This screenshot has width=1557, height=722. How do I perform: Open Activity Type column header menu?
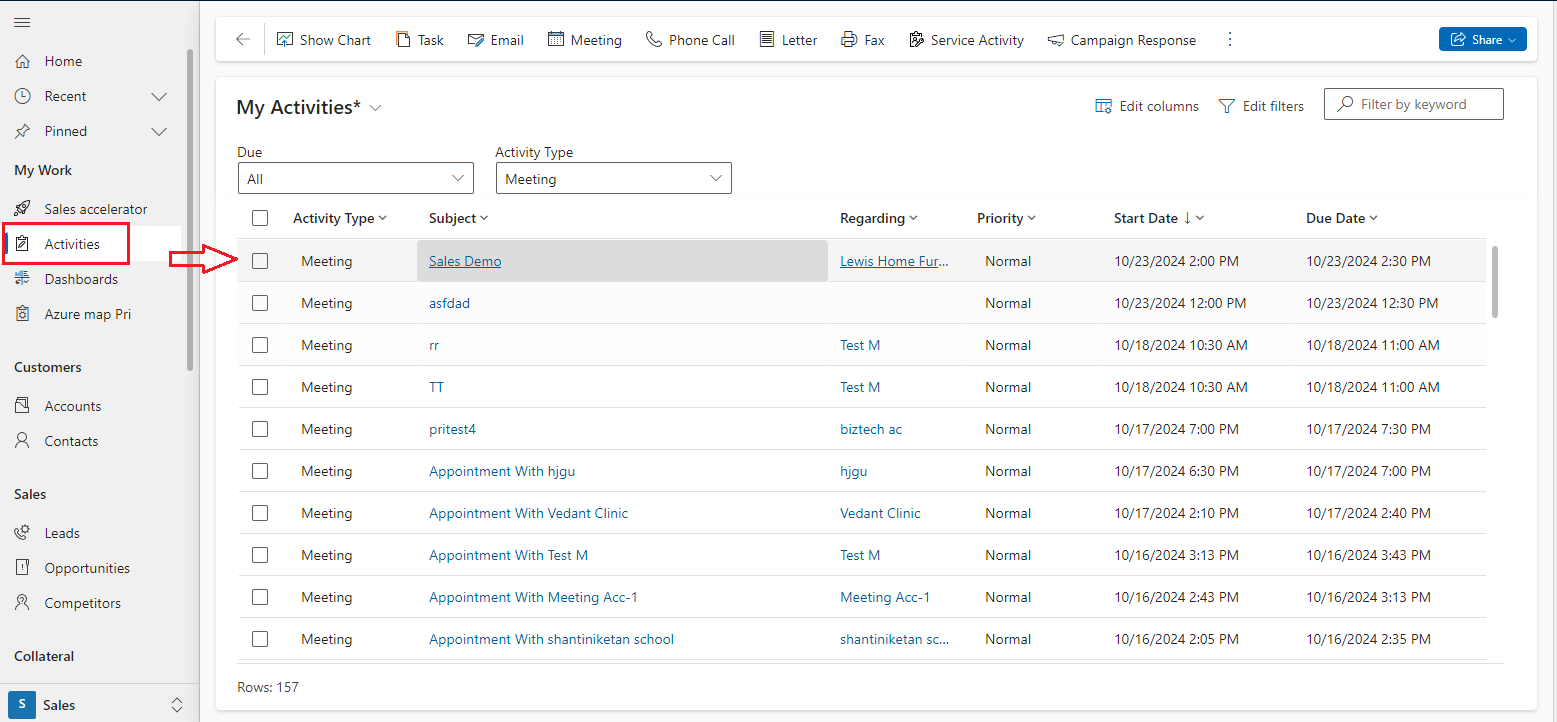coord(339,218)
